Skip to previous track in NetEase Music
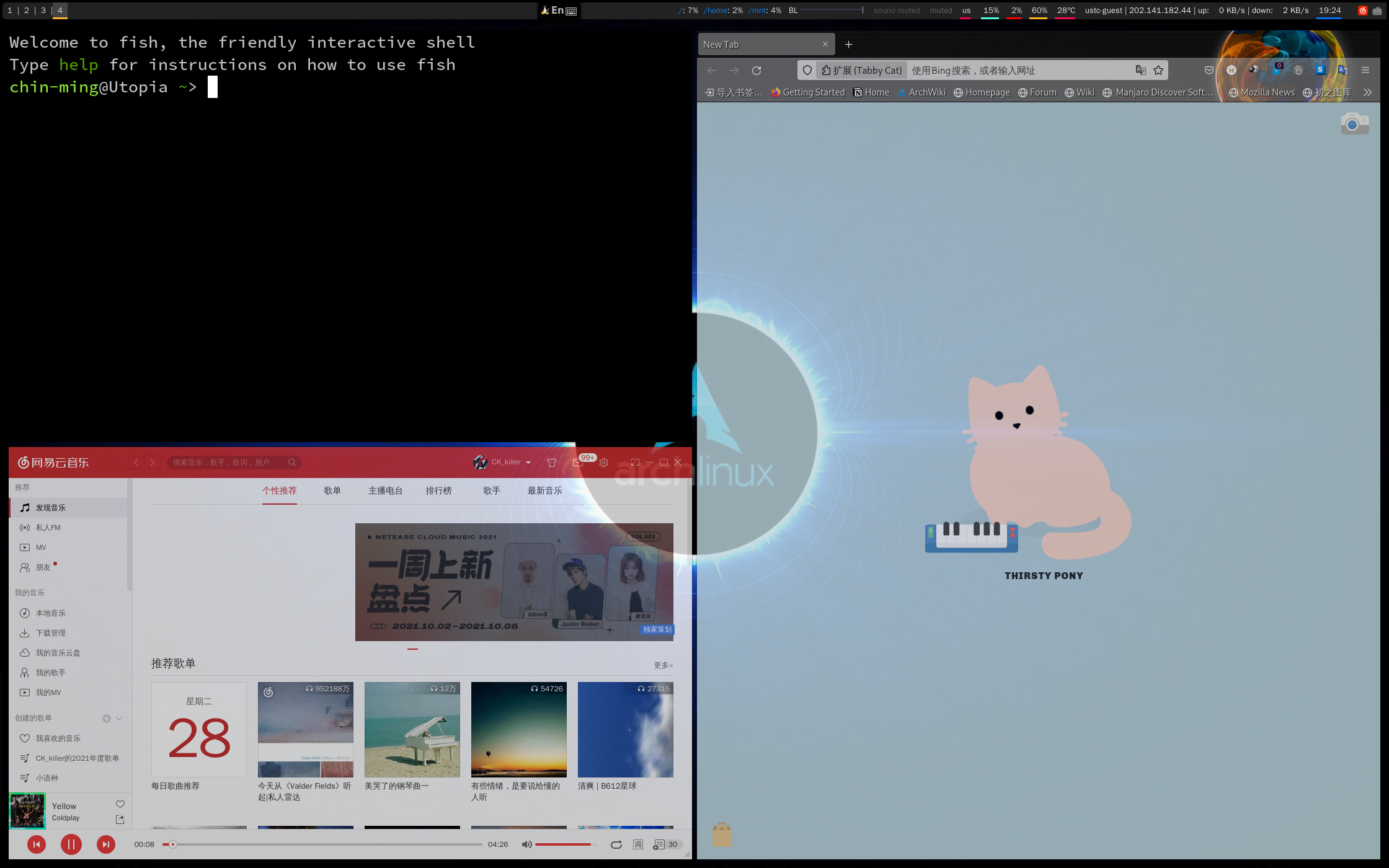The image size is (1389, 868). [37, 844]
